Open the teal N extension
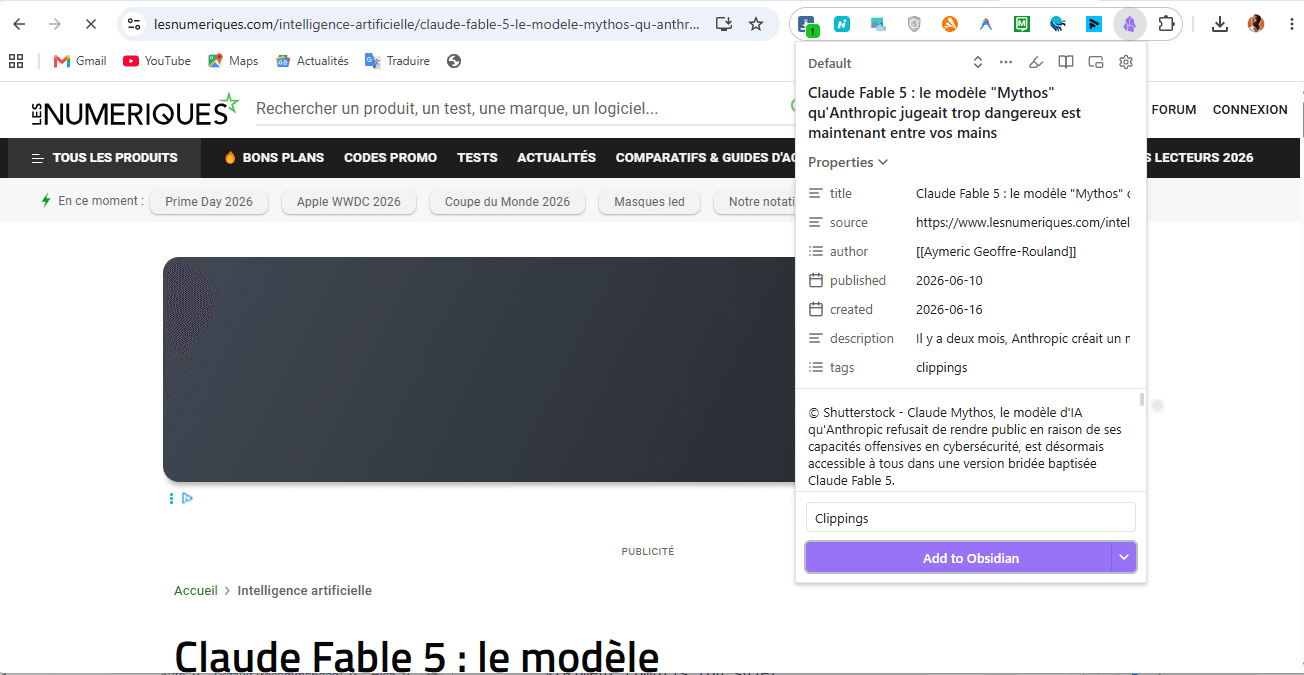Viewport: 1304px width, 675px height. 842,24
